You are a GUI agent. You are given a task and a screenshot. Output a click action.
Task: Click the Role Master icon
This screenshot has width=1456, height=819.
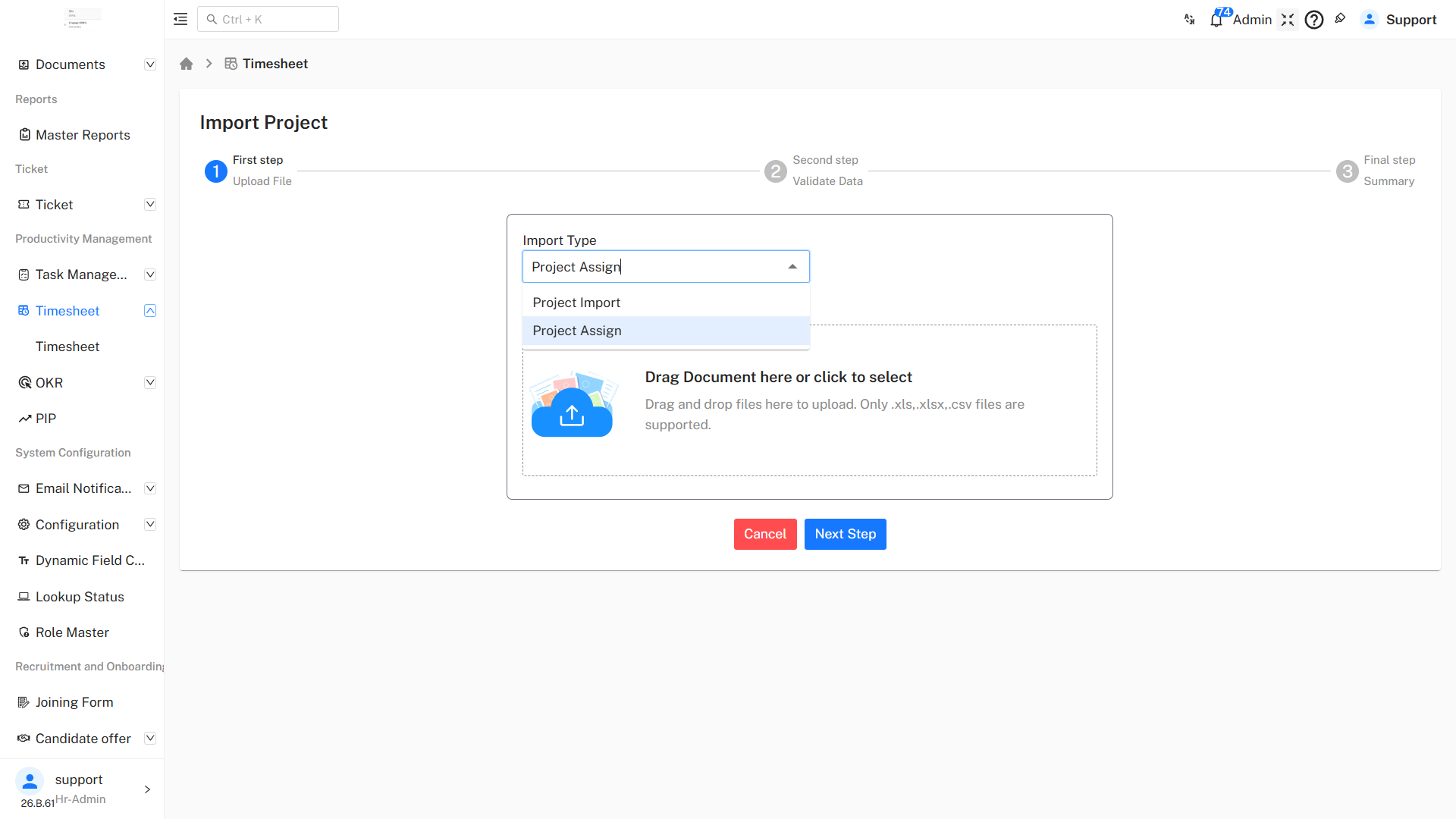[x=24, y=632]
